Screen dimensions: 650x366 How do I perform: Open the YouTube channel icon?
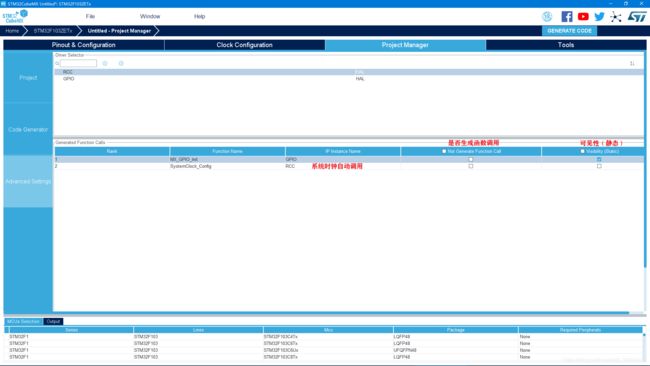tap(583, 17)
